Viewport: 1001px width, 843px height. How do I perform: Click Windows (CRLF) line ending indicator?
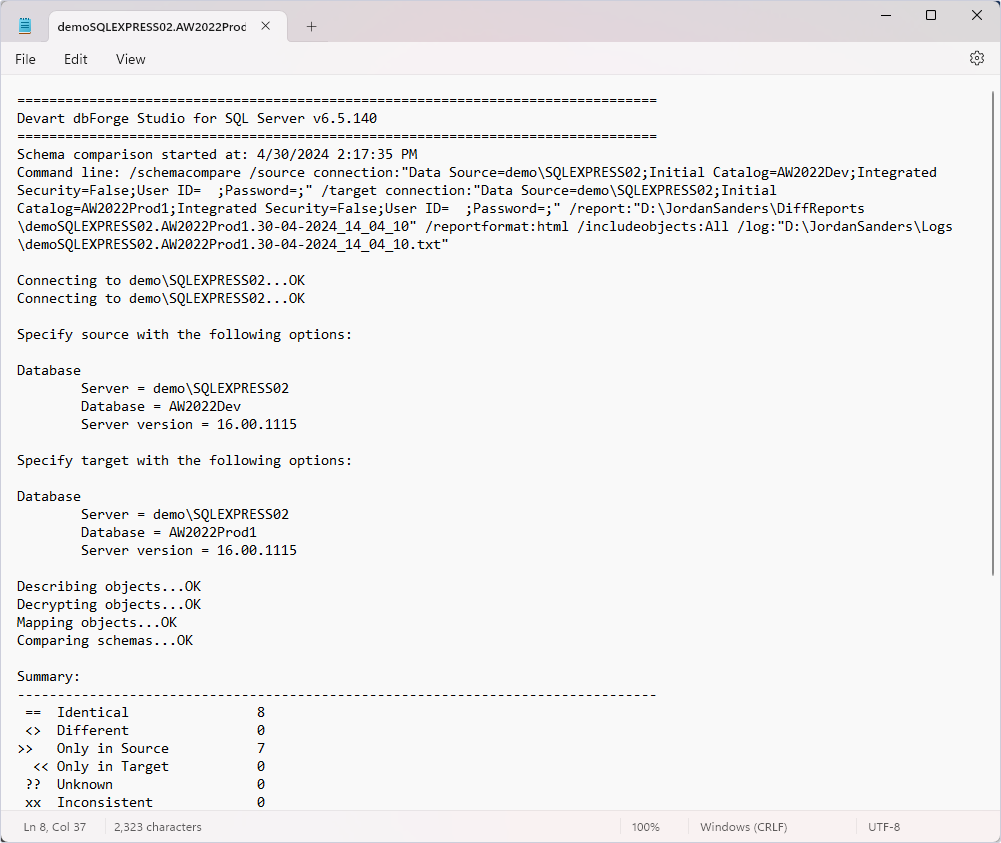click(743, 826)
